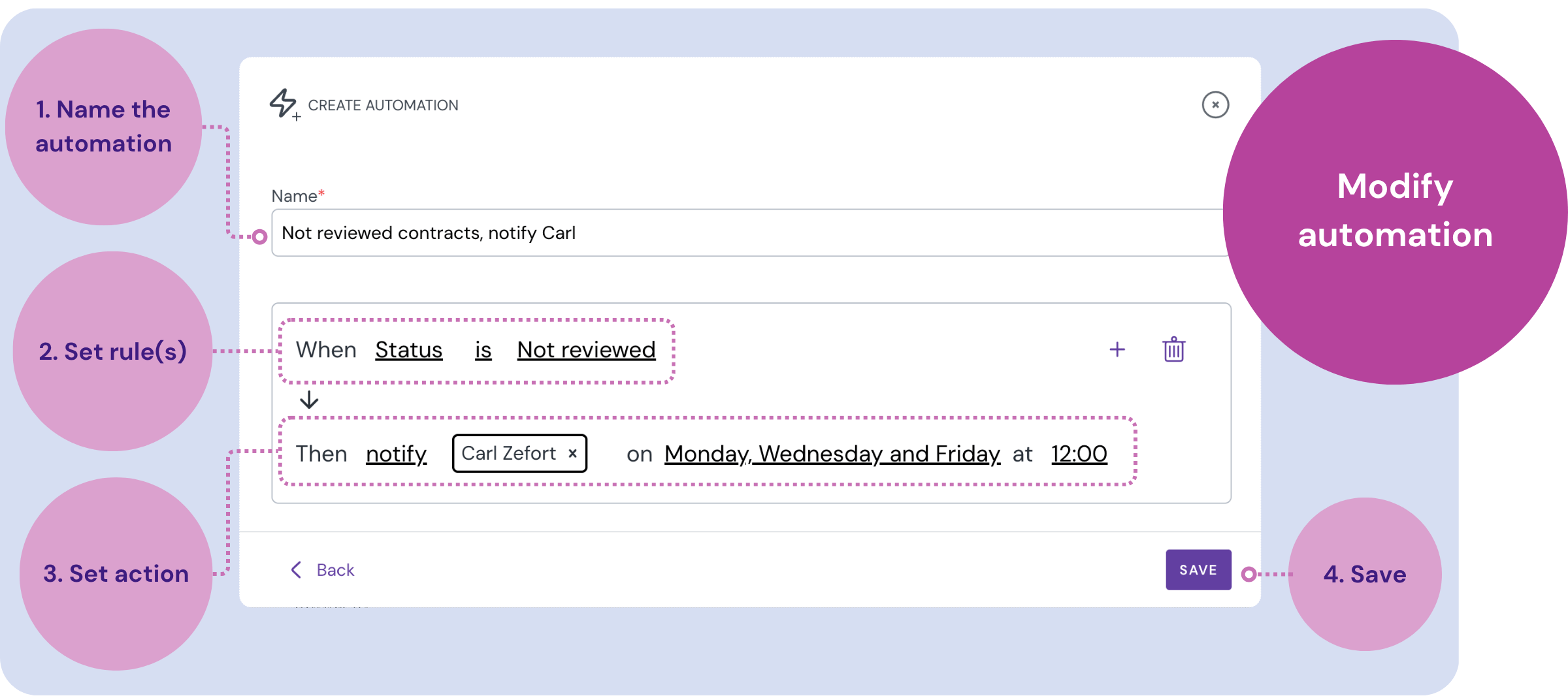Open the Status field dropdown

(408, 349)
